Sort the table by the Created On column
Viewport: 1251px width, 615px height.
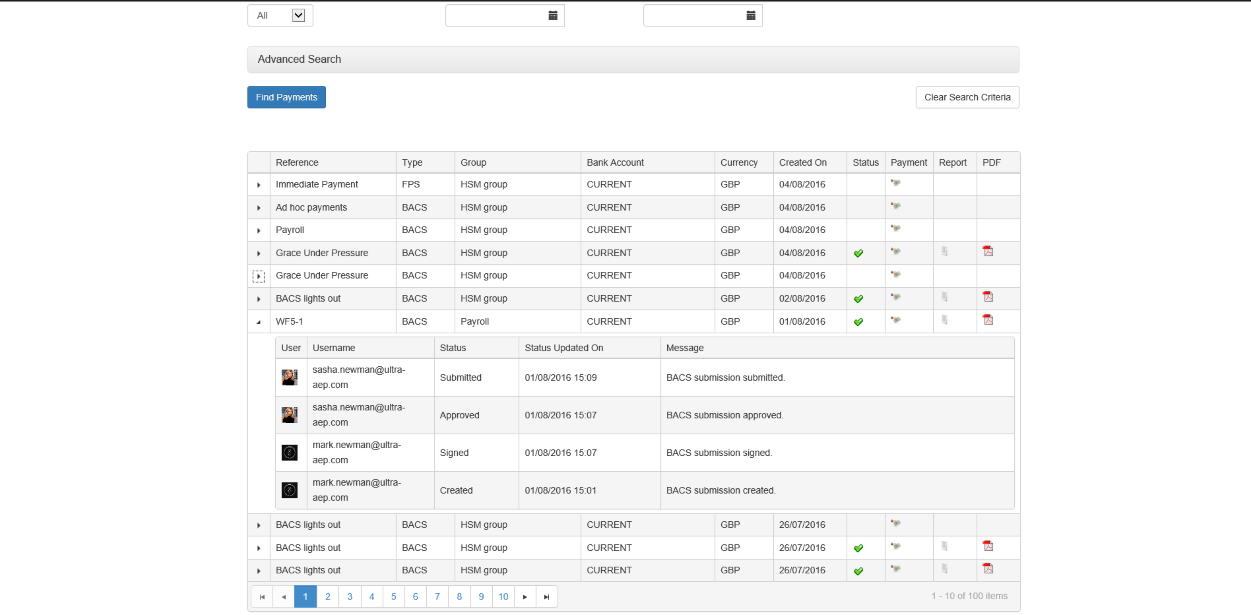803,162
